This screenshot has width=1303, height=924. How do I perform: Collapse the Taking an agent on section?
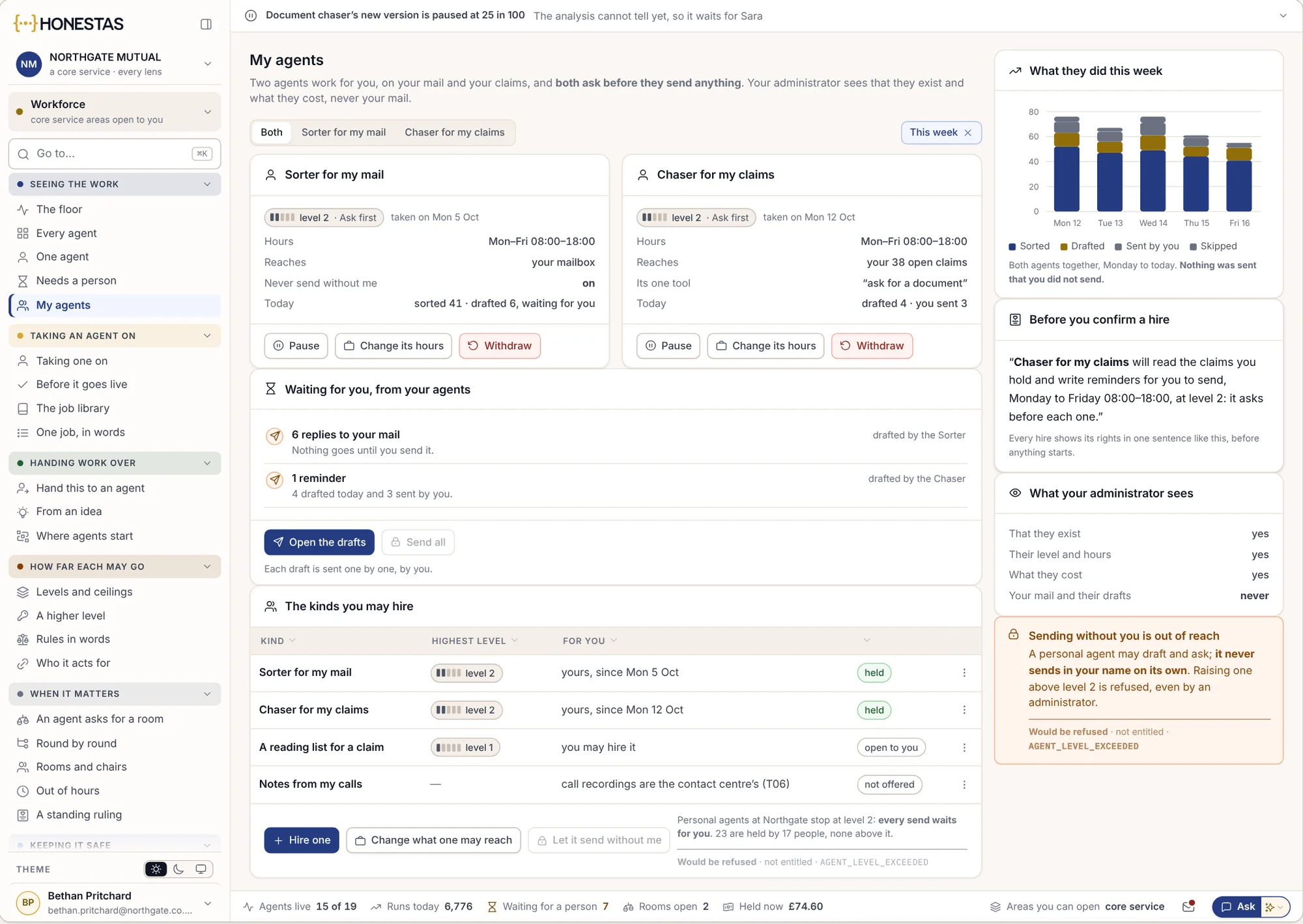click(115, 336)
